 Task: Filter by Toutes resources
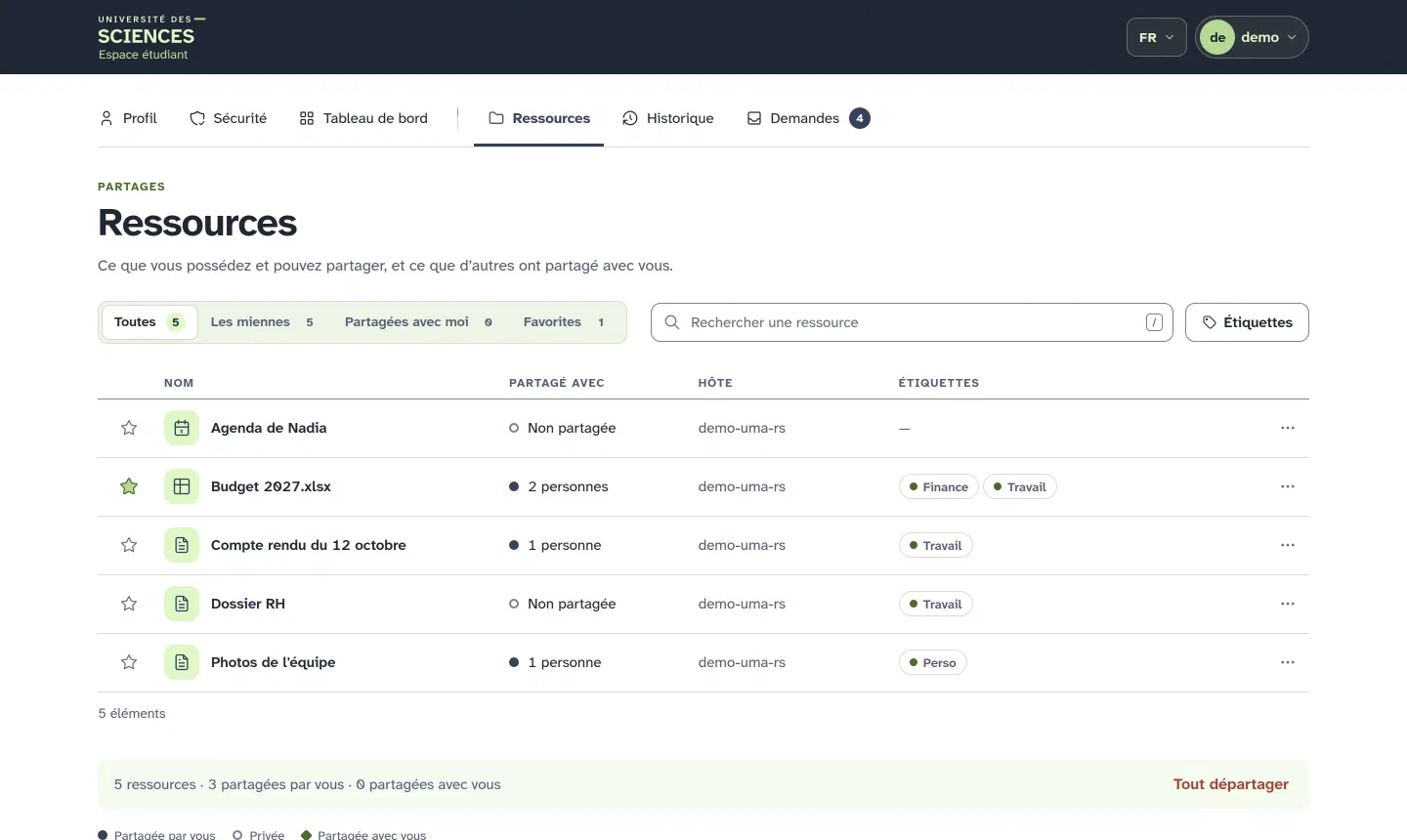tap(149, 322)
